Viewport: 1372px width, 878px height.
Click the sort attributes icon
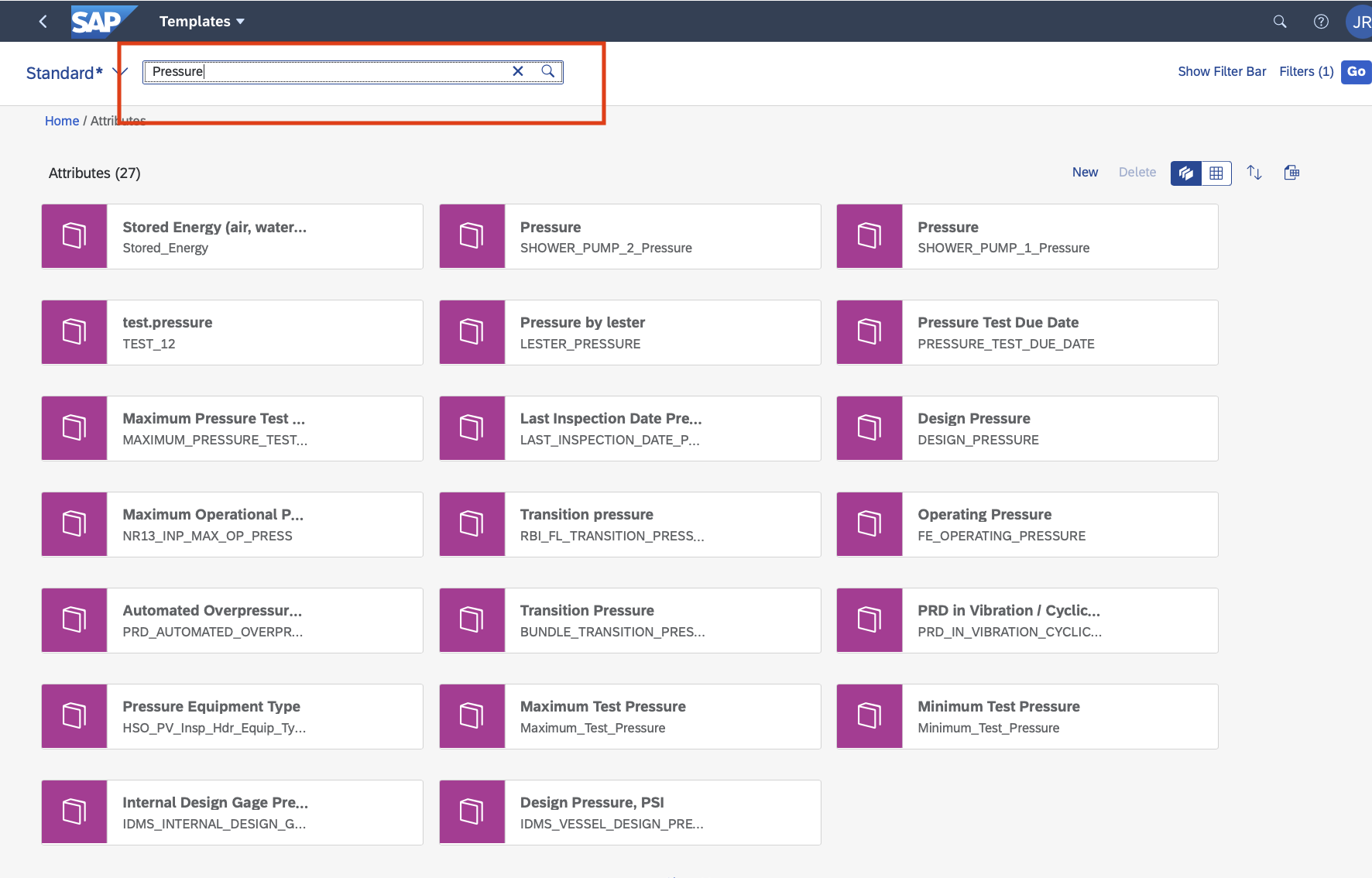1254,173
